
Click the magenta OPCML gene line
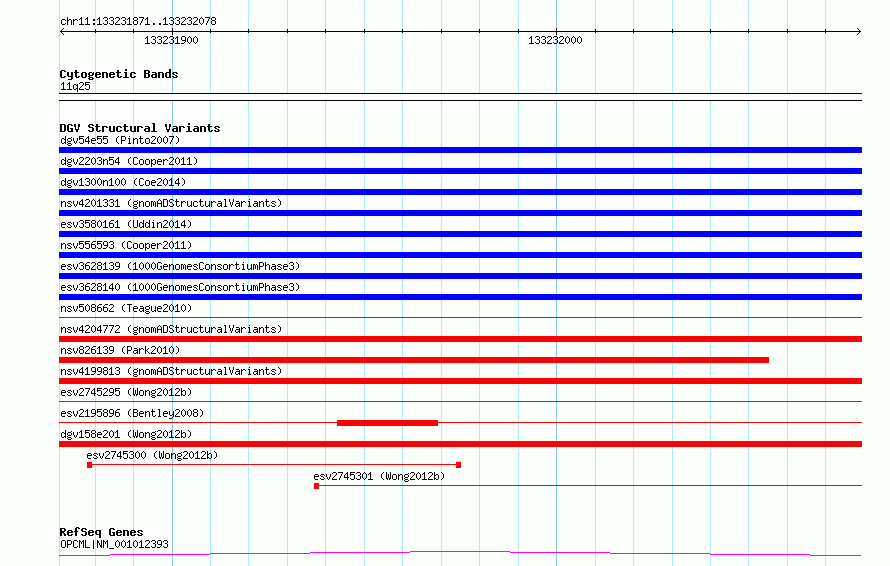coord(460,553)
